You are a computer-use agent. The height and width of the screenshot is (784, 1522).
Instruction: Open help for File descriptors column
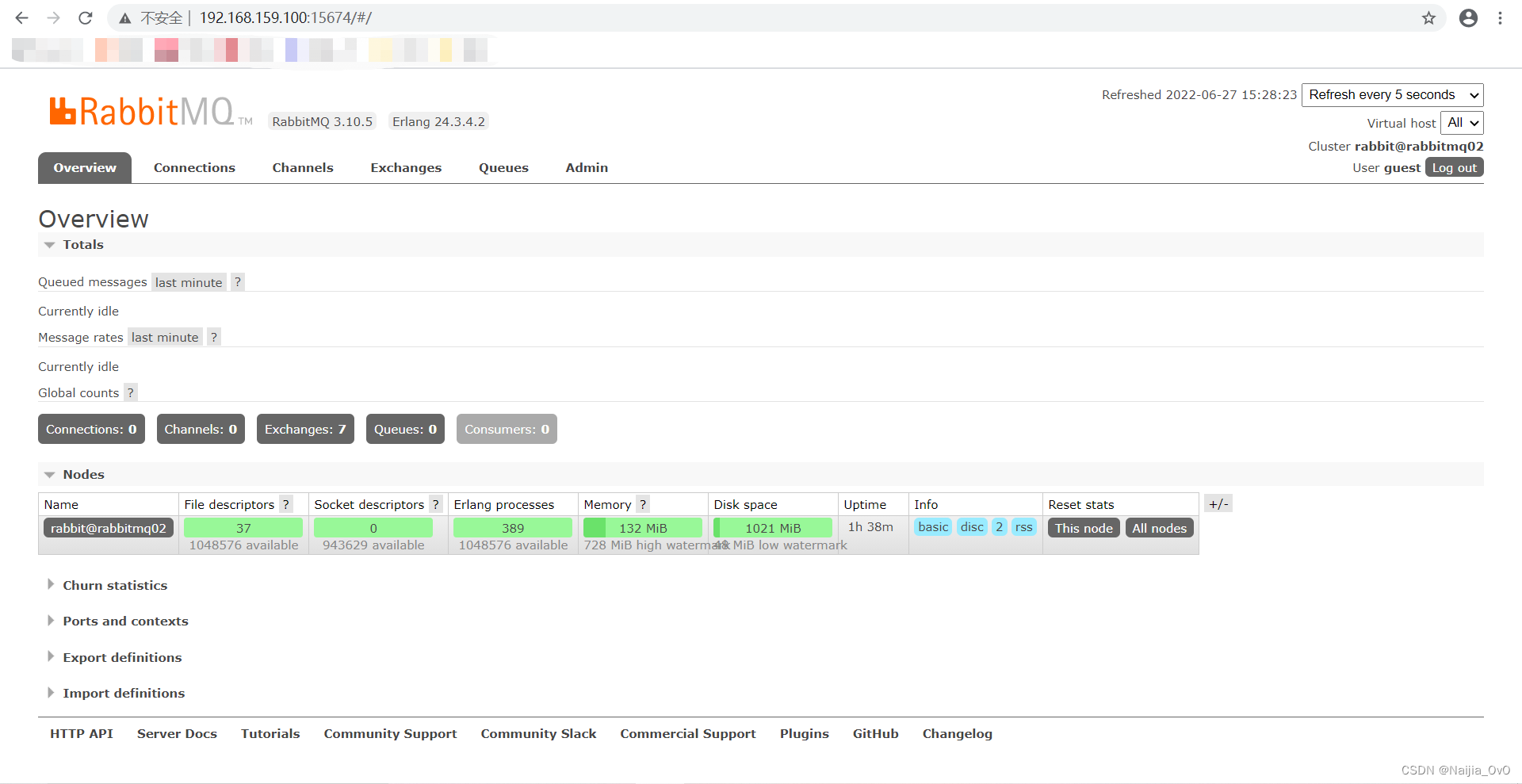pos(286,504)
